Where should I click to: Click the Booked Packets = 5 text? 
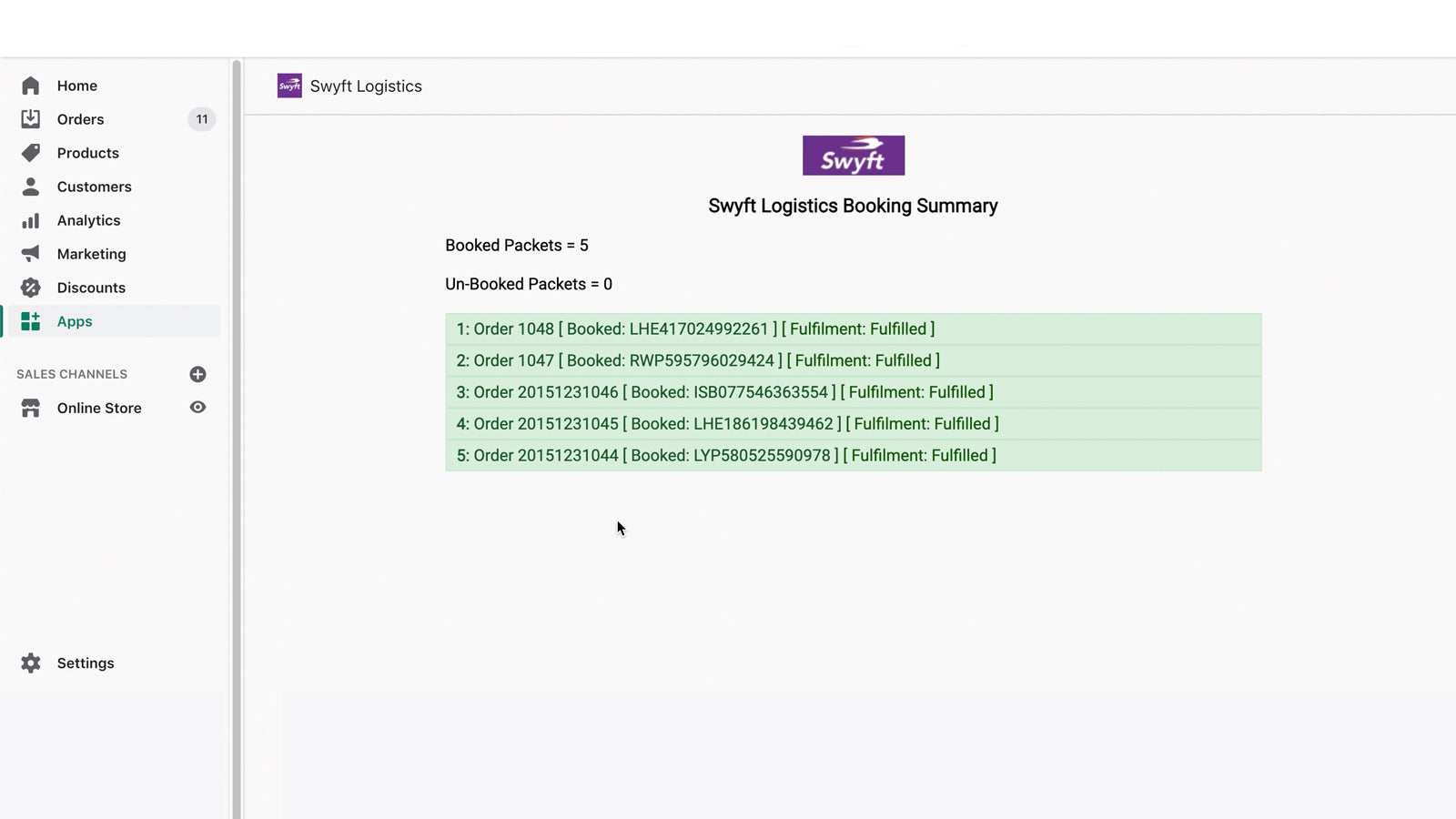[x=517, y=246]
